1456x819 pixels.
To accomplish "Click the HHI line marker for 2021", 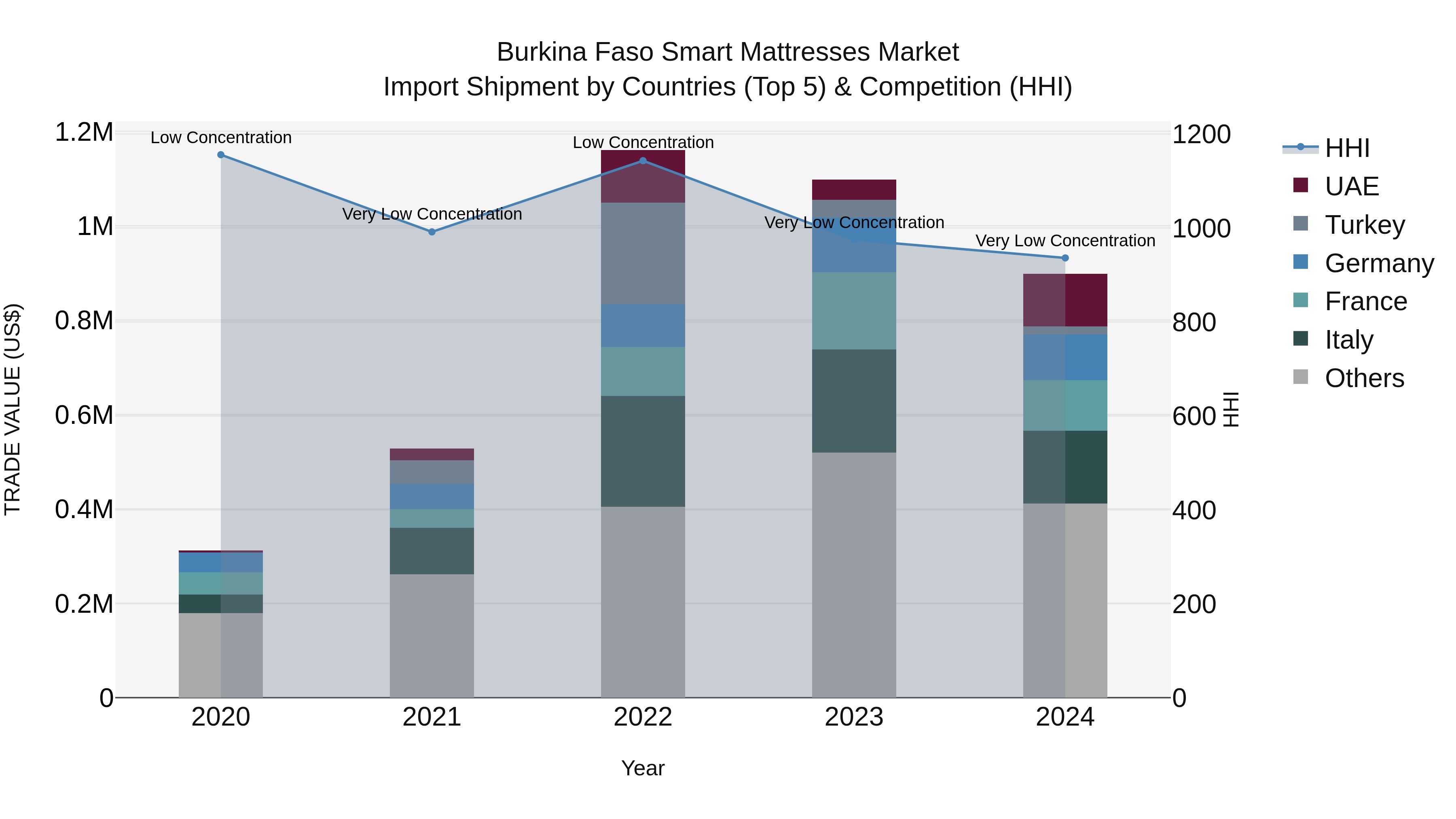I will [432, 232].
